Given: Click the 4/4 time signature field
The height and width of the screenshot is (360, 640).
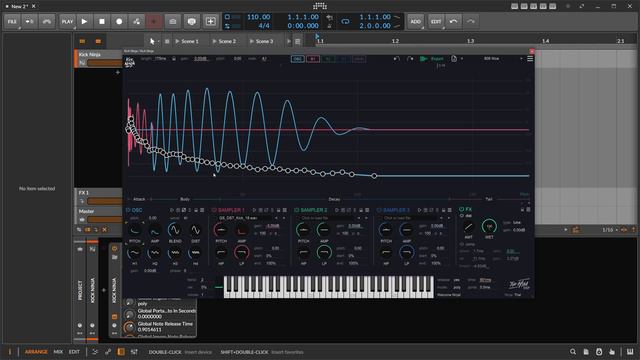Looking at the screenshot, I should pos(264,26).
